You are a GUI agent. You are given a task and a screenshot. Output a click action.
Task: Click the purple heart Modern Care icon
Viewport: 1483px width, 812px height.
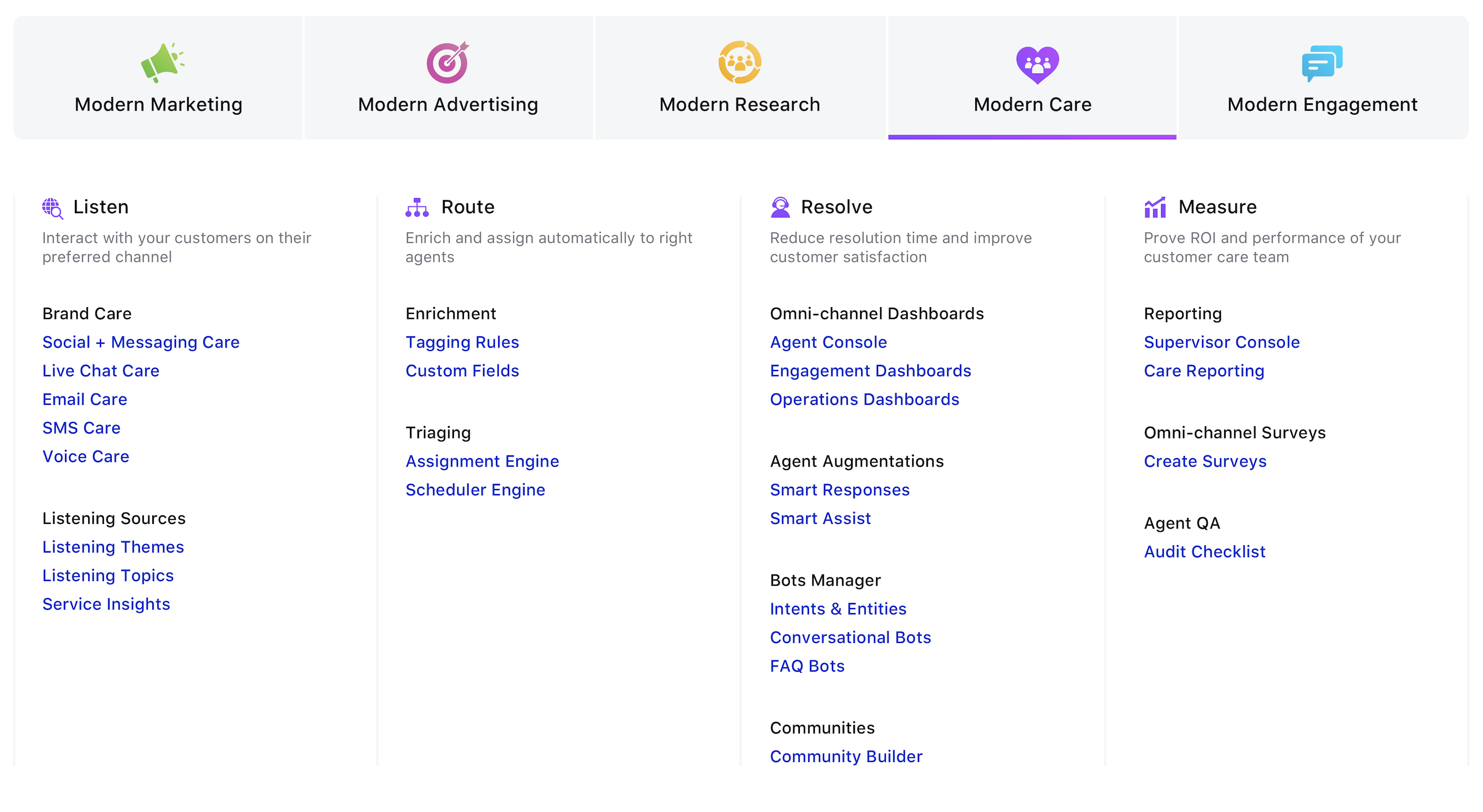[x=1037, y=64]
